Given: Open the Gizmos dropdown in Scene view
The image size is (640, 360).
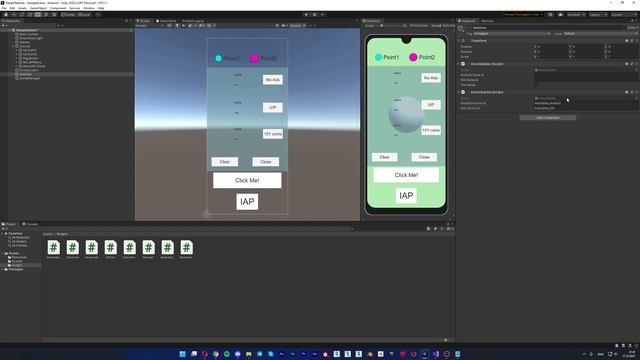Looking at the screenshot, I should click(298, 26).
